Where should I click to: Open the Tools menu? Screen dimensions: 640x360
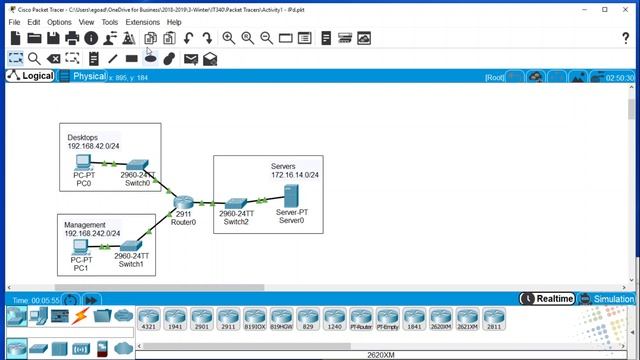point(109,22)
